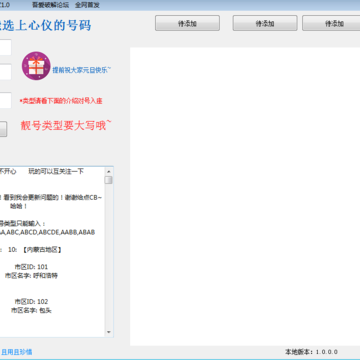
Task: Click the scrollbar track below the thumb
Action: (108, 257)
